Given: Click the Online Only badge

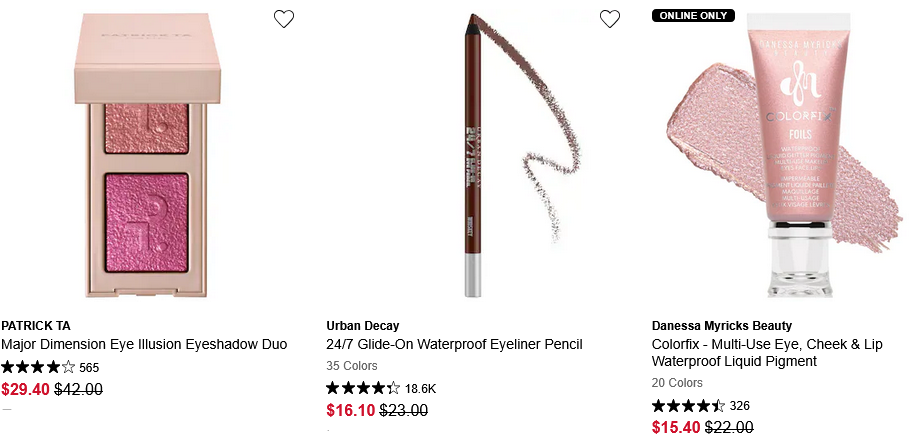Looking at the screenshot, I should 693,15.
